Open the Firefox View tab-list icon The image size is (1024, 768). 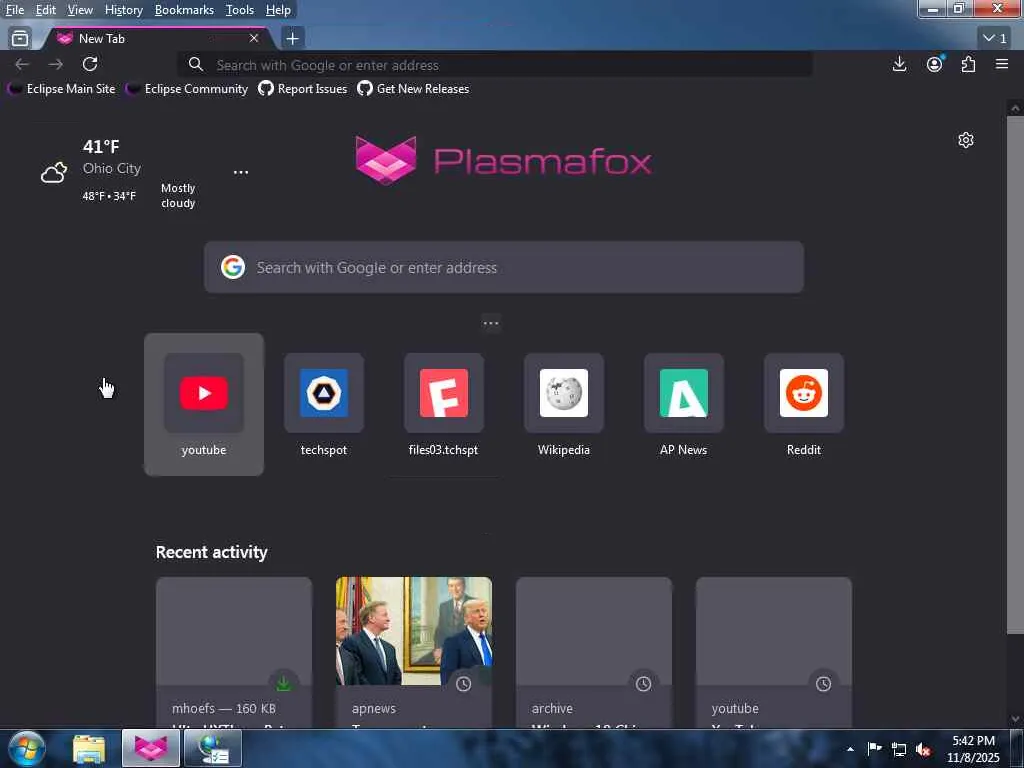tap(20, 39)
